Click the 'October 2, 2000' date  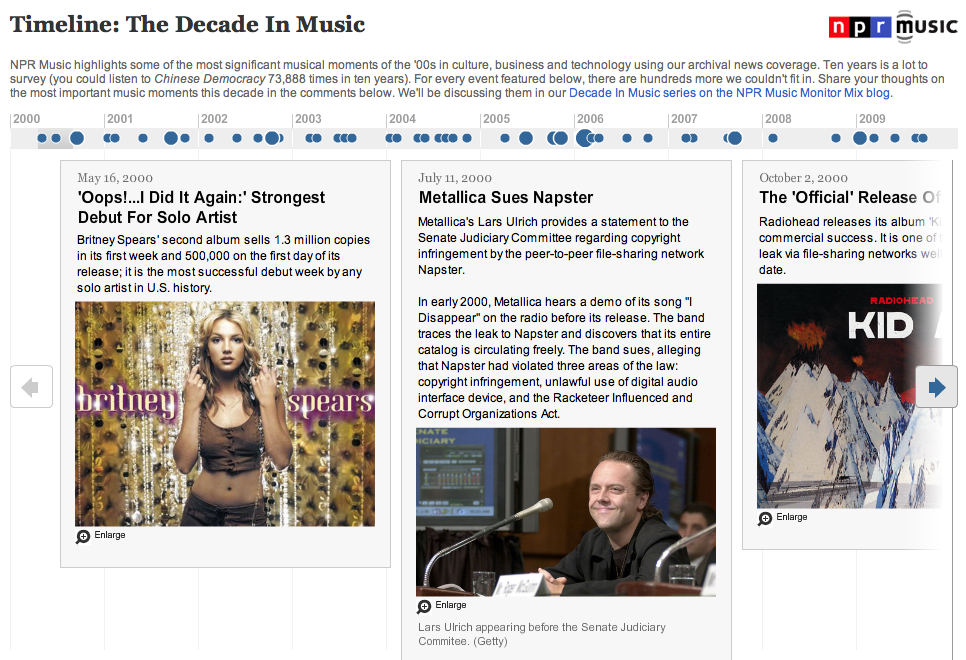(803, 178)
